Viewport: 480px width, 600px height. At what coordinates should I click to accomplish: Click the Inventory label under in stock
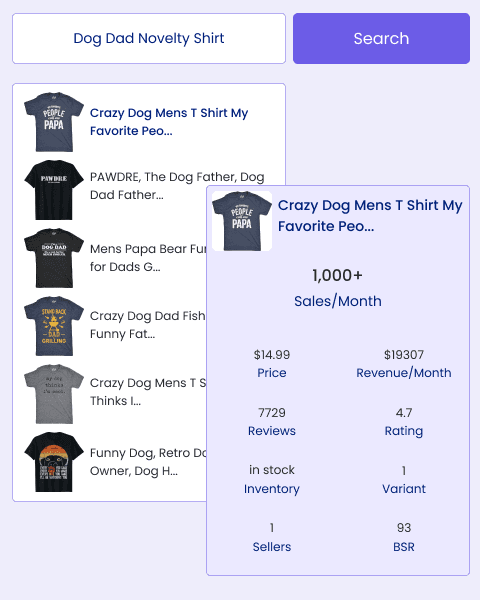point(272,489)
